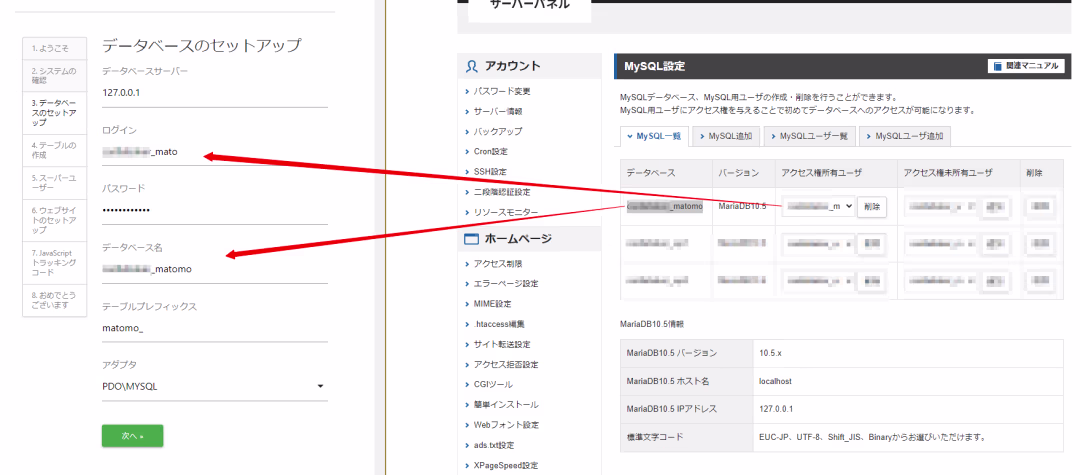Open the XPageSpeed設定 link
The image size is (1080, 475).
(506, 465)
